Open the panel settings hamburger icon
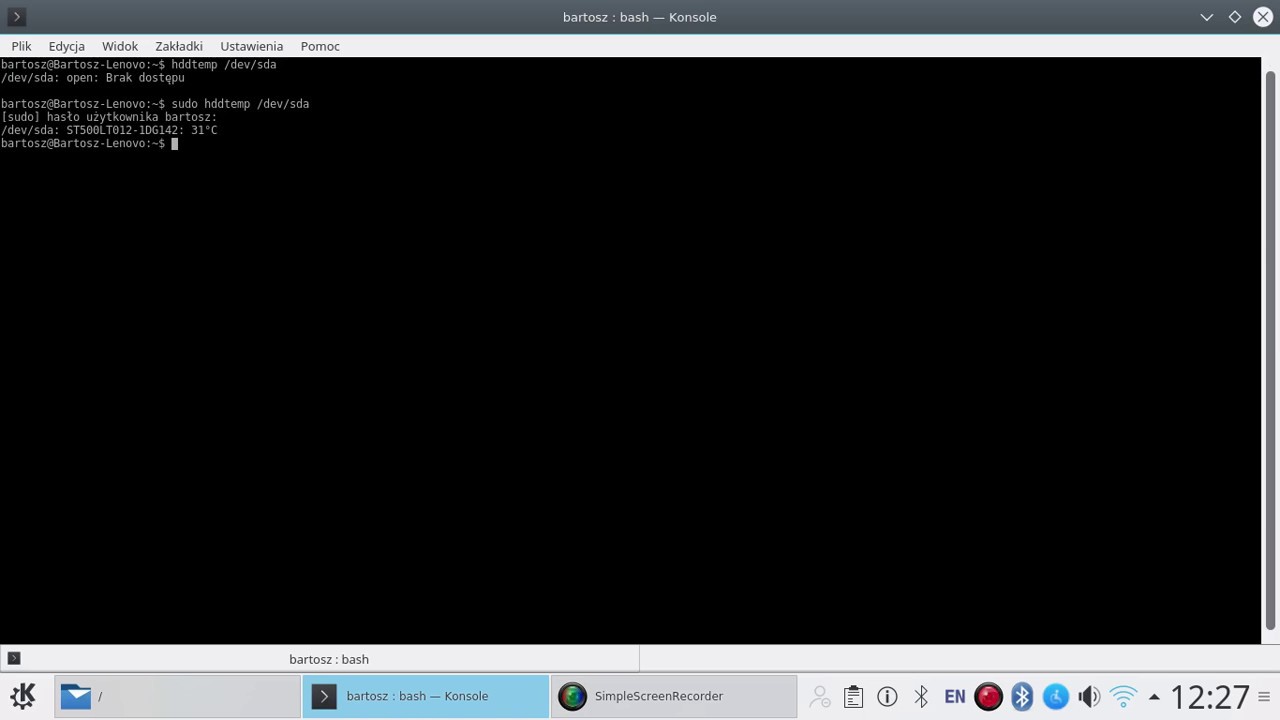This screenshot has height=720, width=1280. (1266, 697)
